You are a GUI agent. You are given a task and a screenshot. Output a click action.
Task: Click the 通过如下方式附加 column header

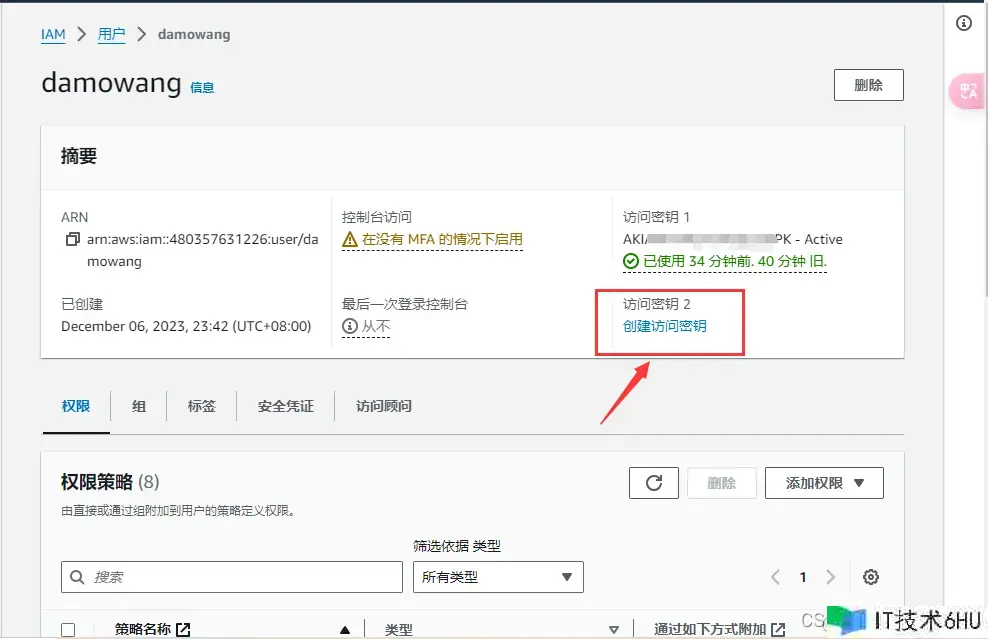pyautogui.click(x=709, y=629)
